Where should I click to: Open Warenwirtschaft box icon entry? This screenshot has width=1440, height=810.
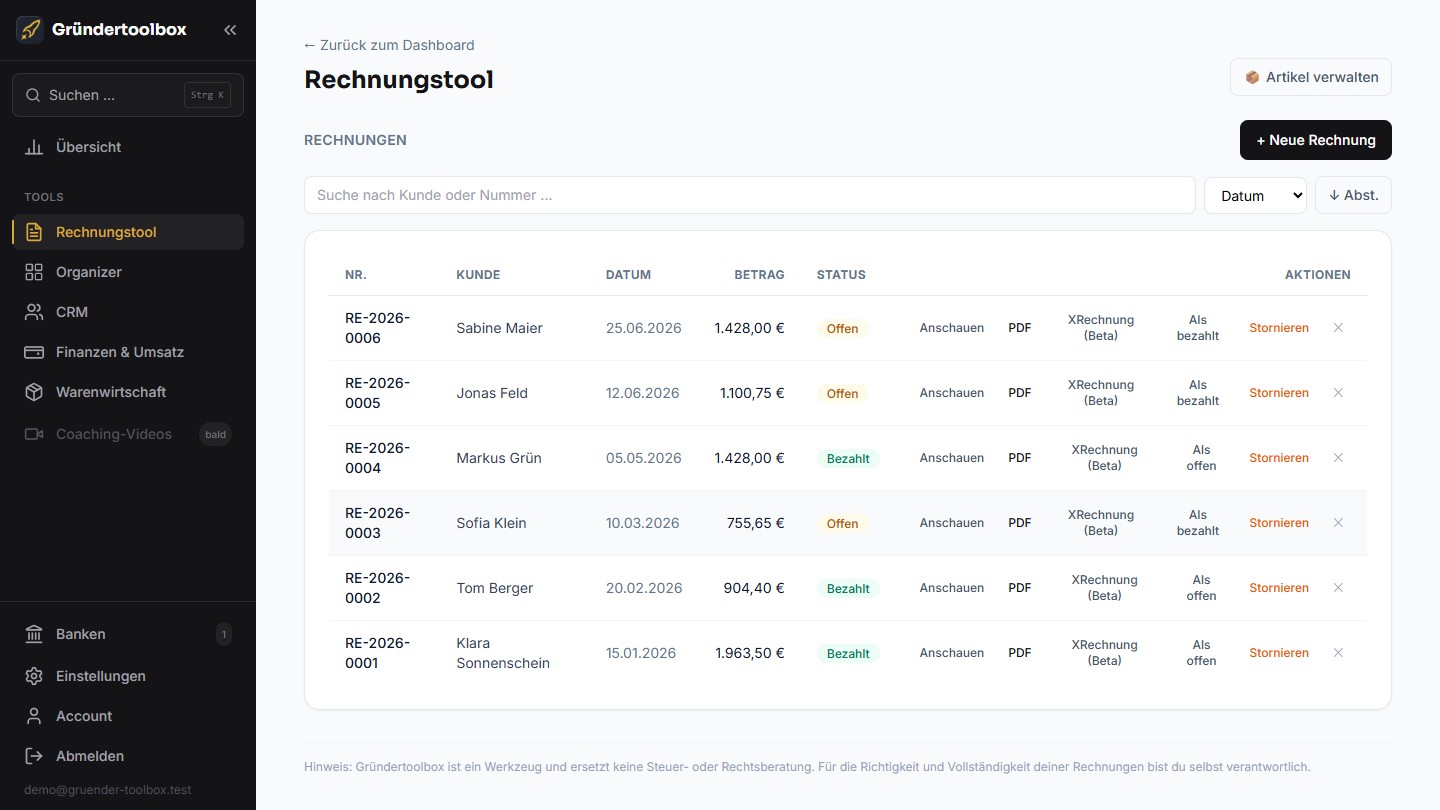tap(34, 392)
